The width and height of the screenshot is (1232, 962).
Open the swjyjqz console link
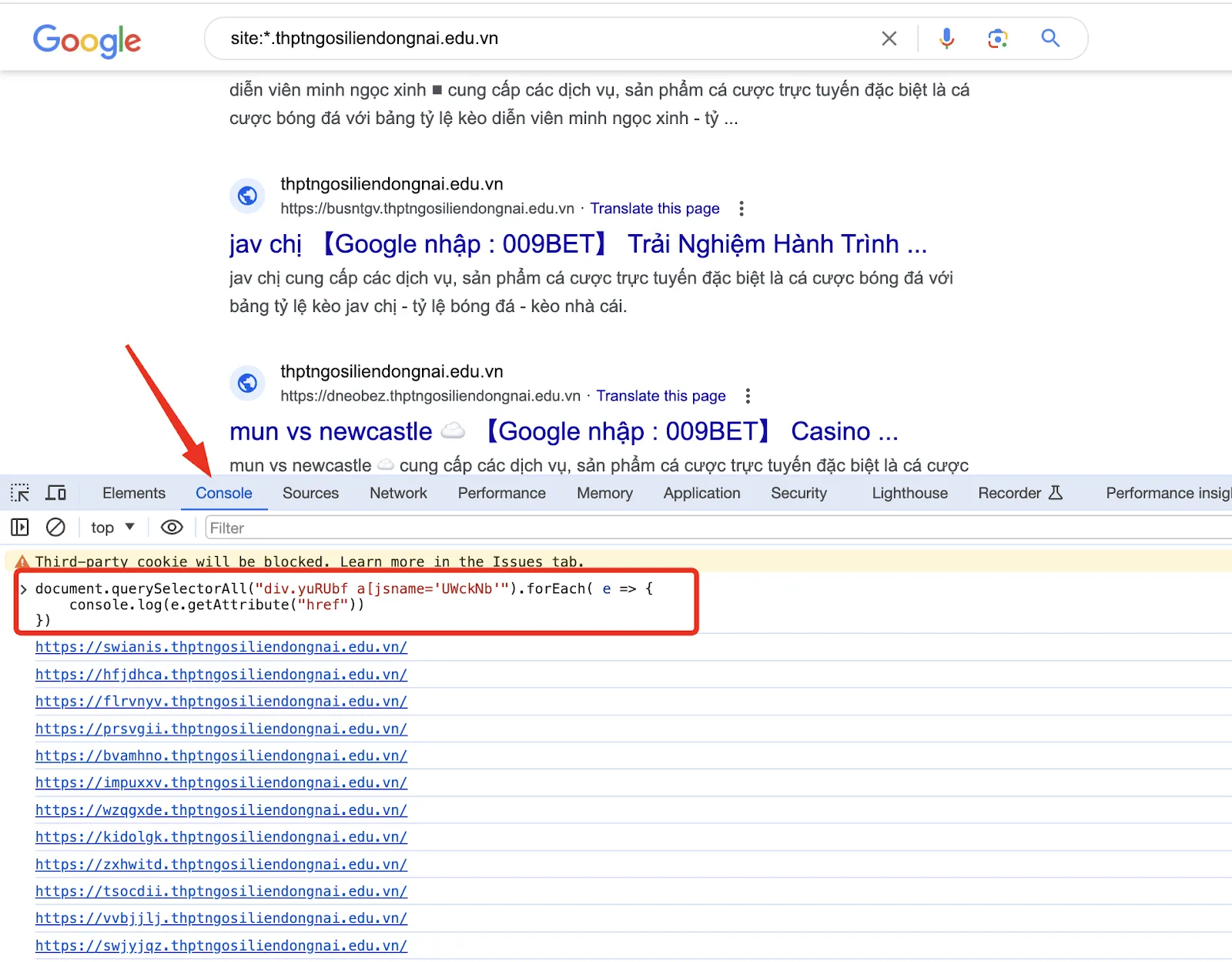click(x=221, y=946)
